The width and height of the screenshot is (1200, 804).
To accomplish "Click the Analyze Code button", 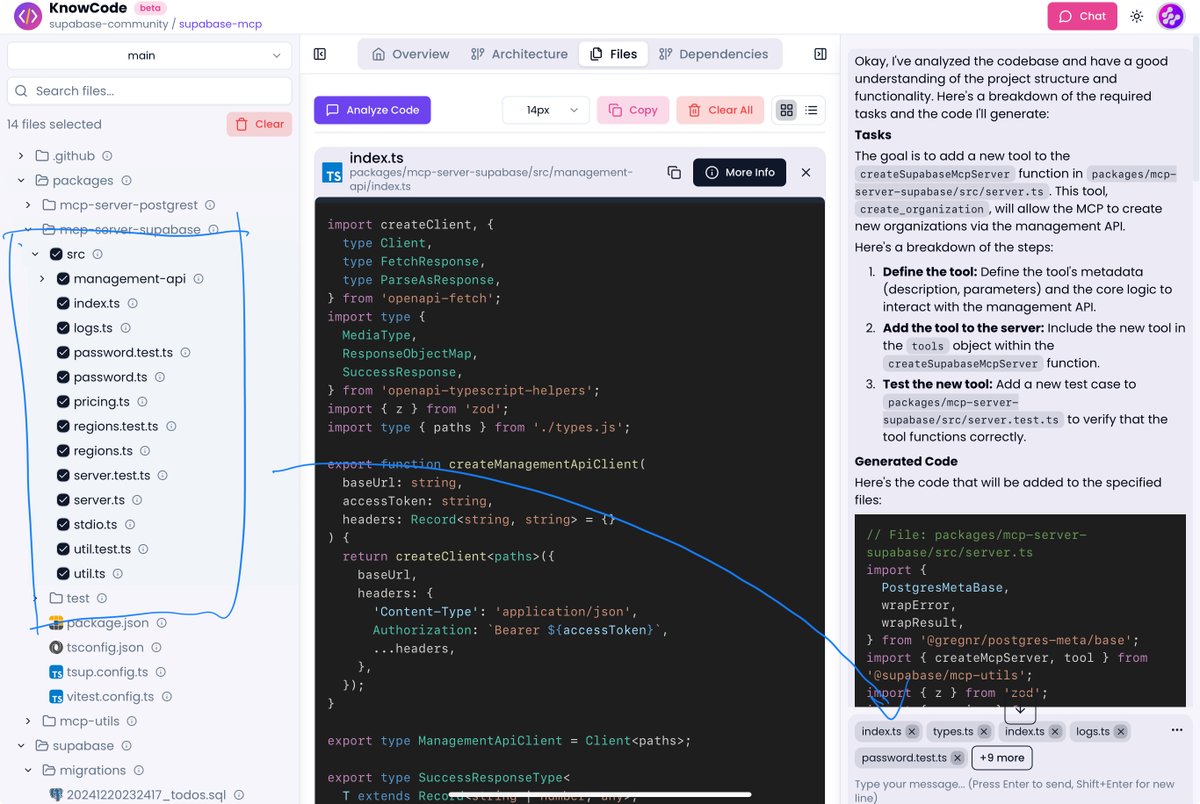I will point(372,110).
